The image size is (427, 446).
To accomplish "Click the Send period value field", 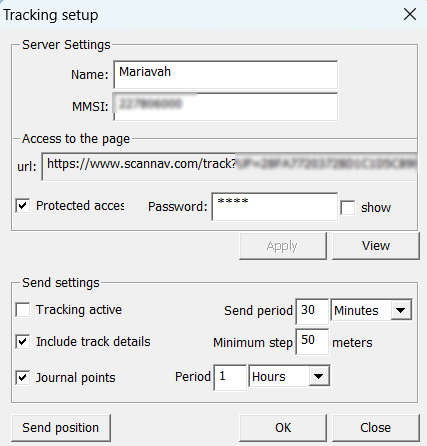I will tap(312, 311).
